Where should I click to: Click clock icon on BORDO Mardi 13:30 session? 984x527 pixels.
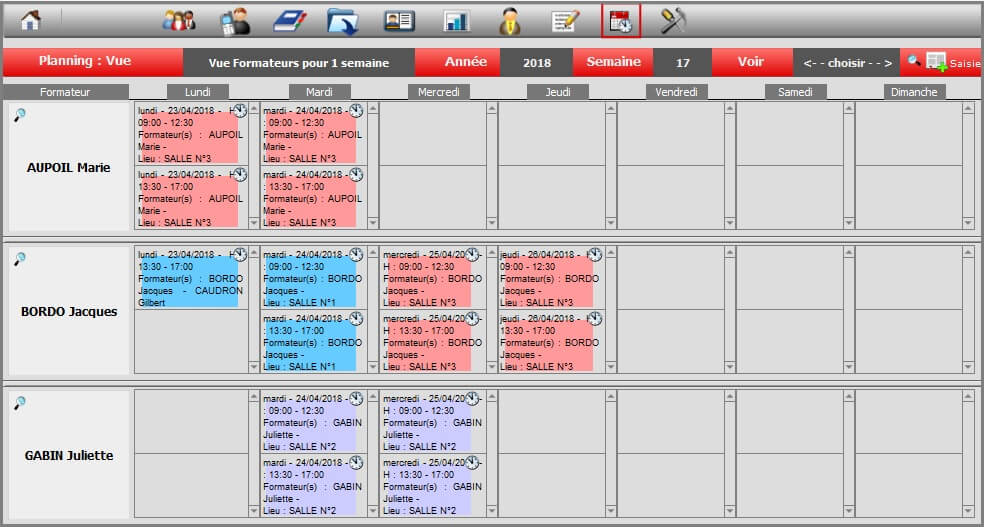(x=356, y=319)
